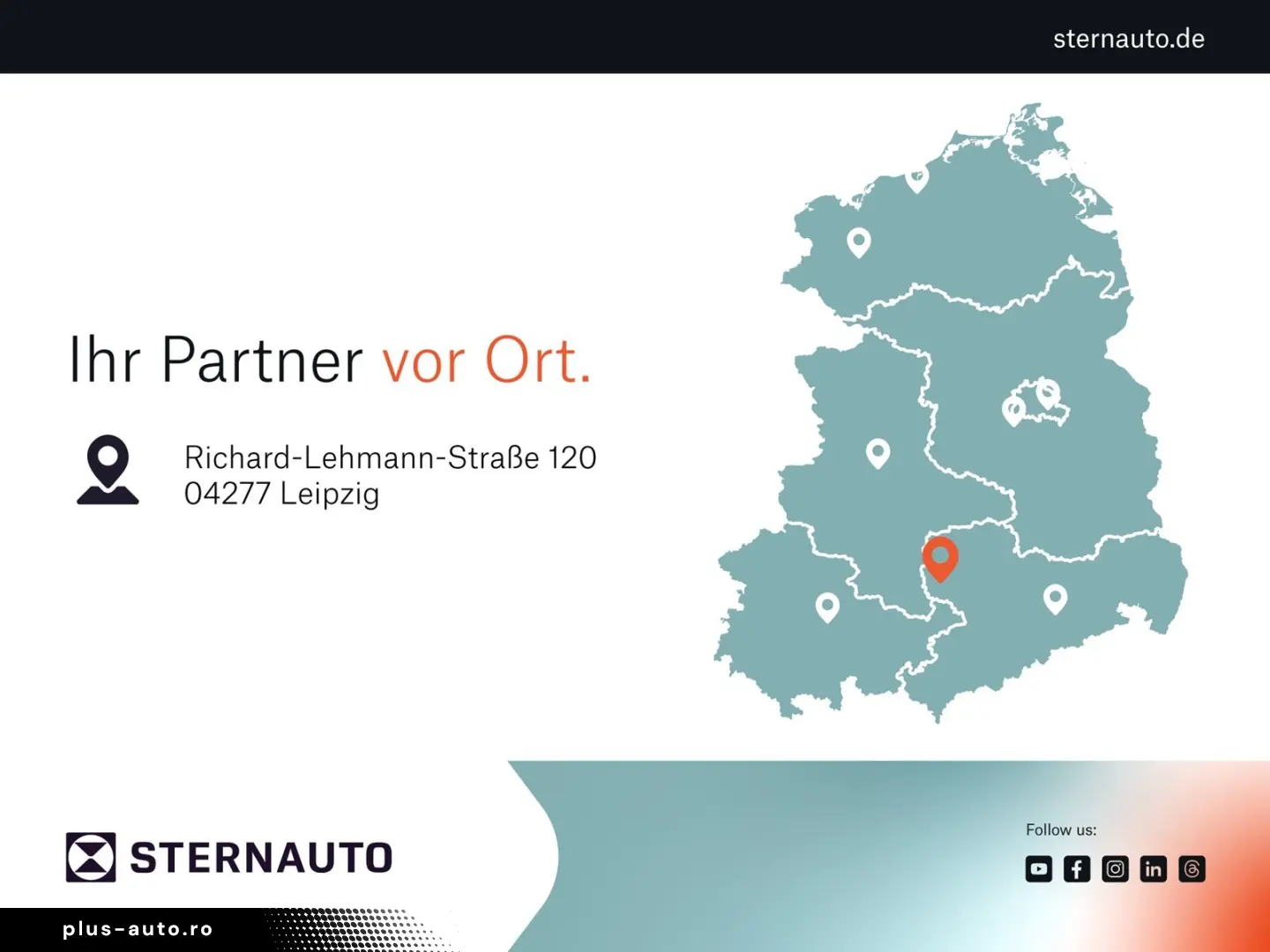Select the white pin in Saxony-Anhalt
The image size is (1270, 952).
878,453
